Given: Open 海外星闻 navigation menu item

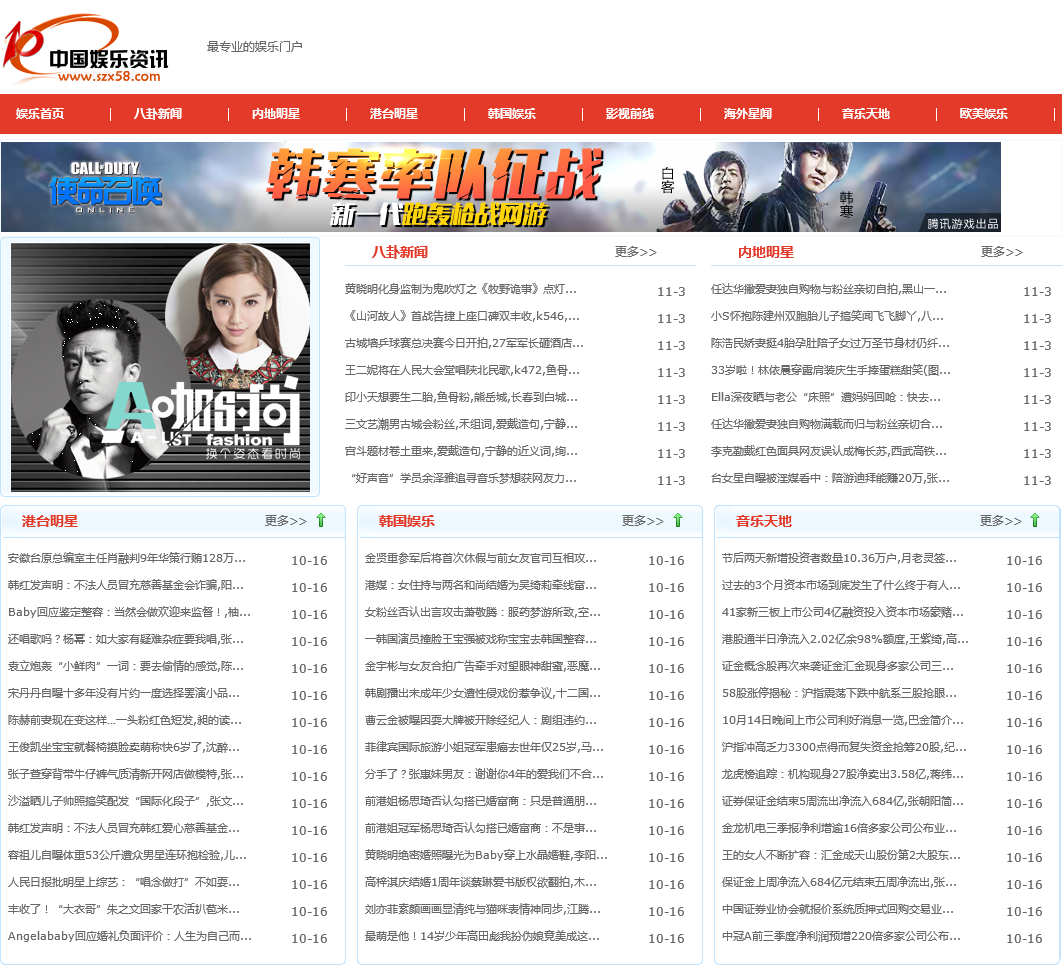Looking at the screenshot, I should pyautogui.click(x=747, y=114).
